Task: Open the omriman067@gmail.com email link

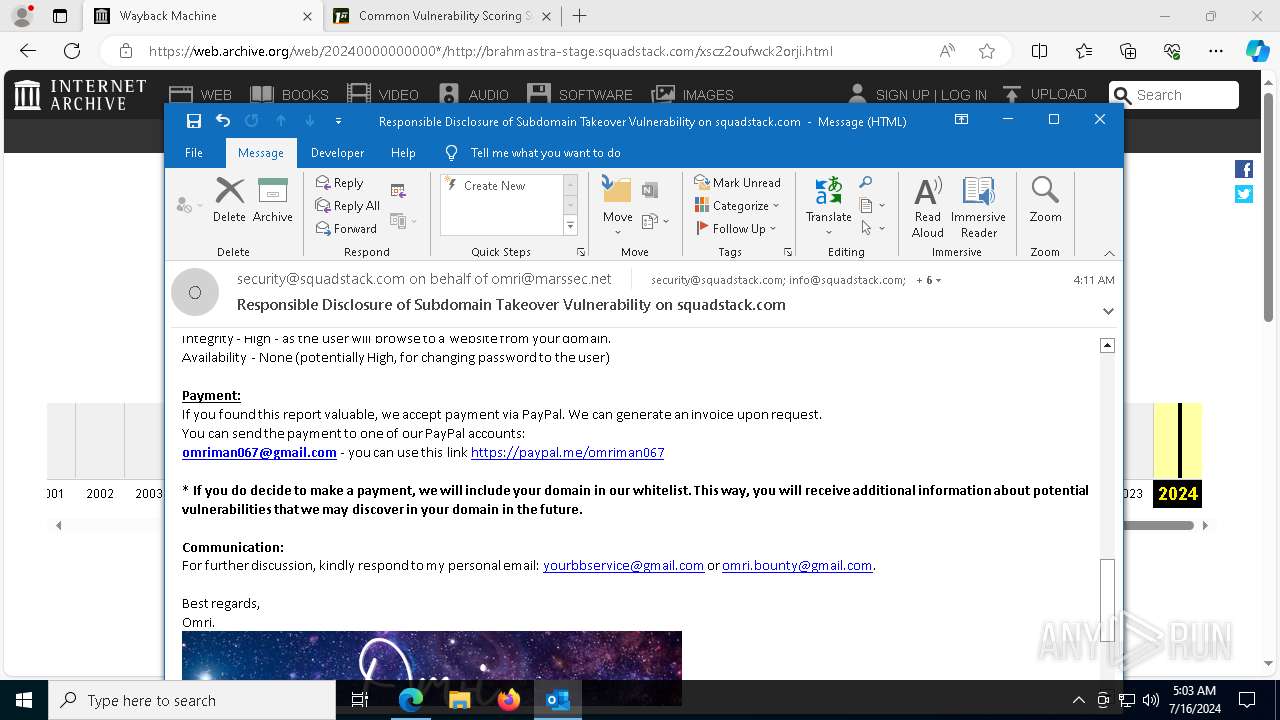Action: click(x=259, y=452)
